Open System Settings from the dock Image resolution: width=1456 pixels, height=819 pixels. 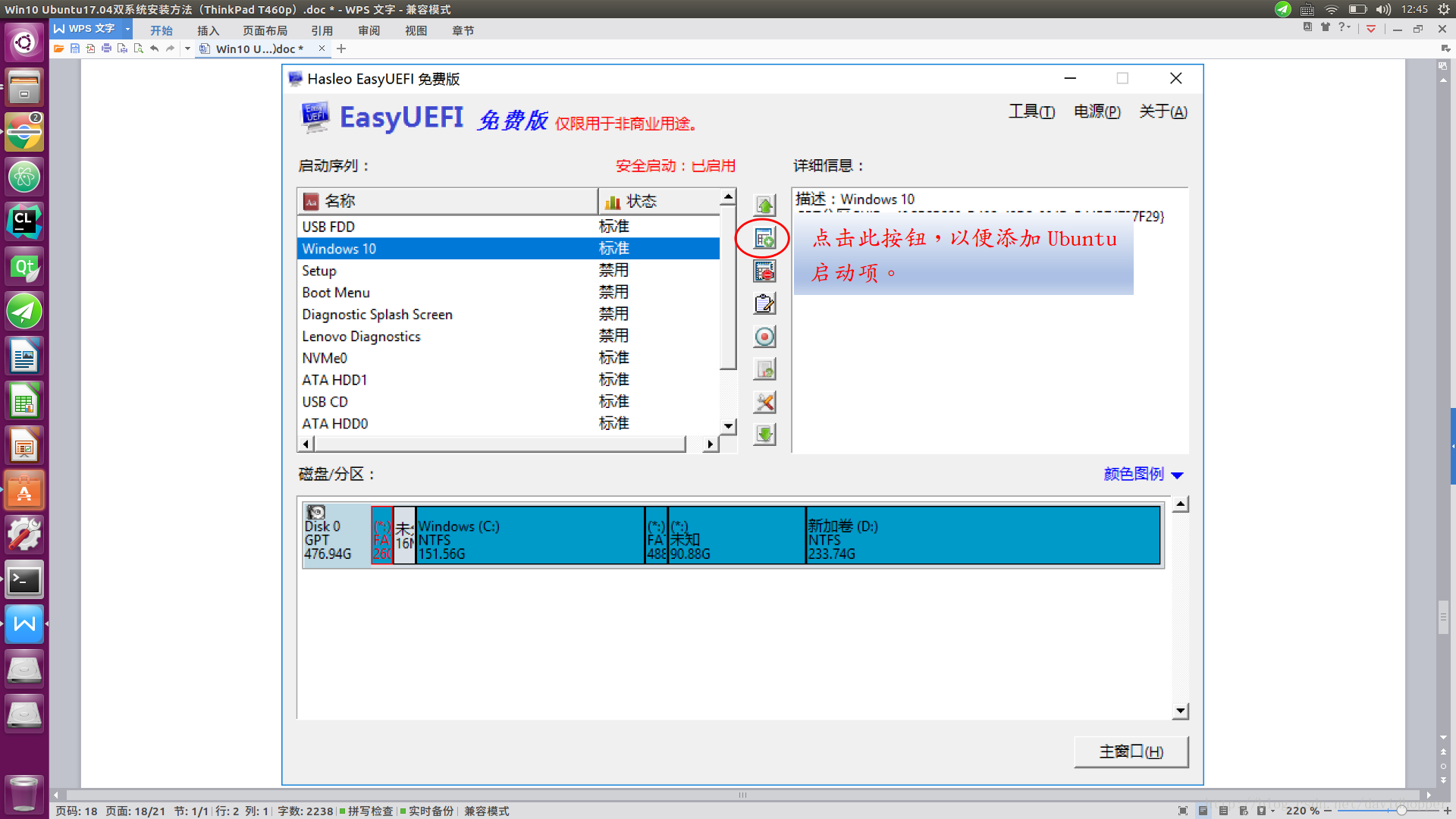tap(24, 535)
